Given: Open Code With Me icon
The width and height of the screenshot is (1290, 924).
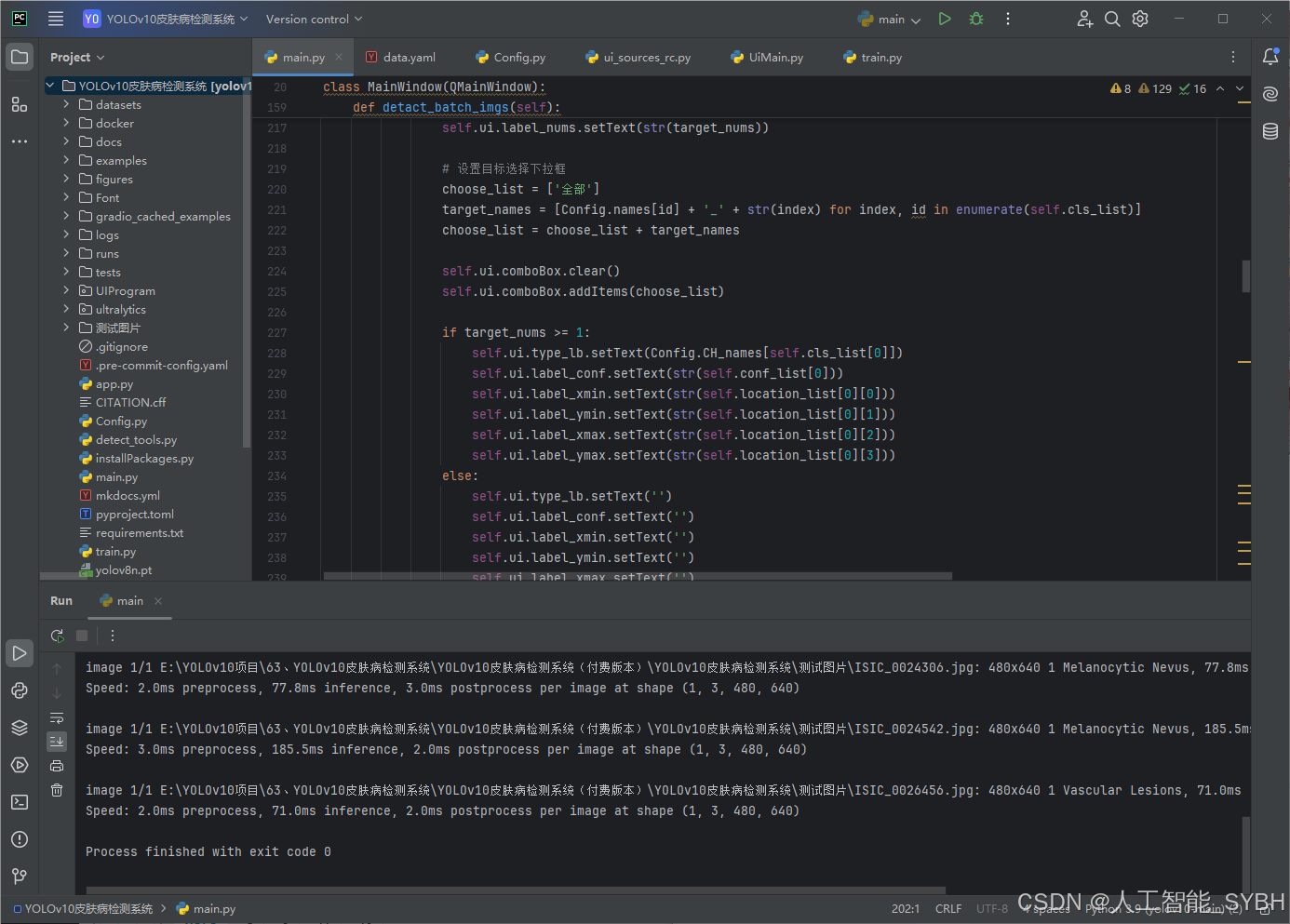Looking at the screenshot, I should tap(1084, 19).
